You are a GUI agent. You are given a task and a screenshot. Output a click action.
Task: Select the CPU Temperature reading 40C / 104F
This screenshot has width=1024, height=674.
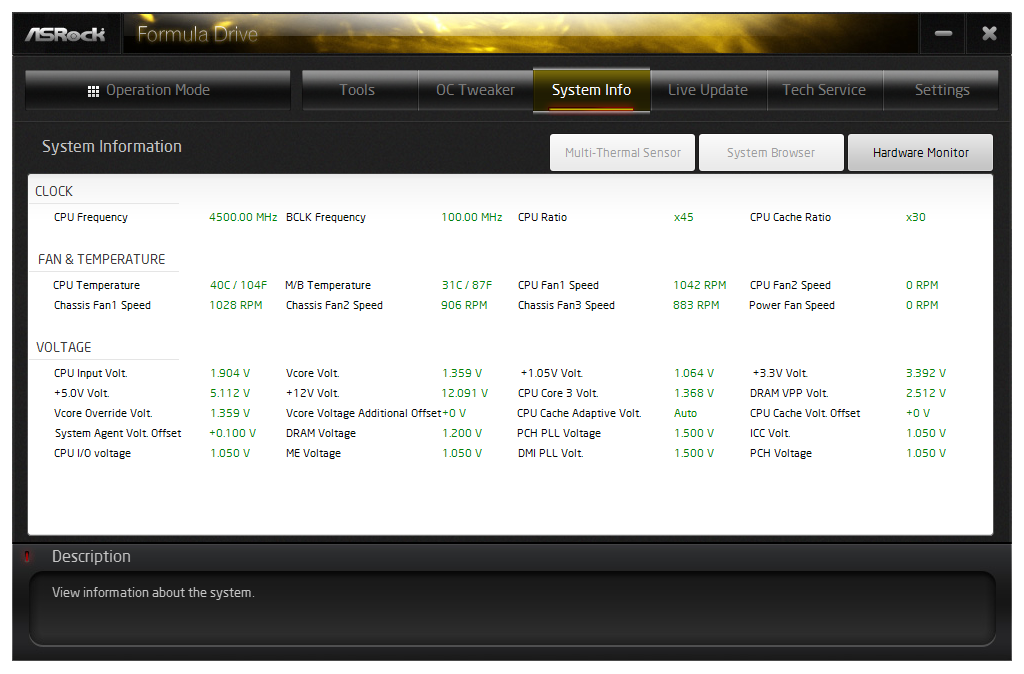238,285
